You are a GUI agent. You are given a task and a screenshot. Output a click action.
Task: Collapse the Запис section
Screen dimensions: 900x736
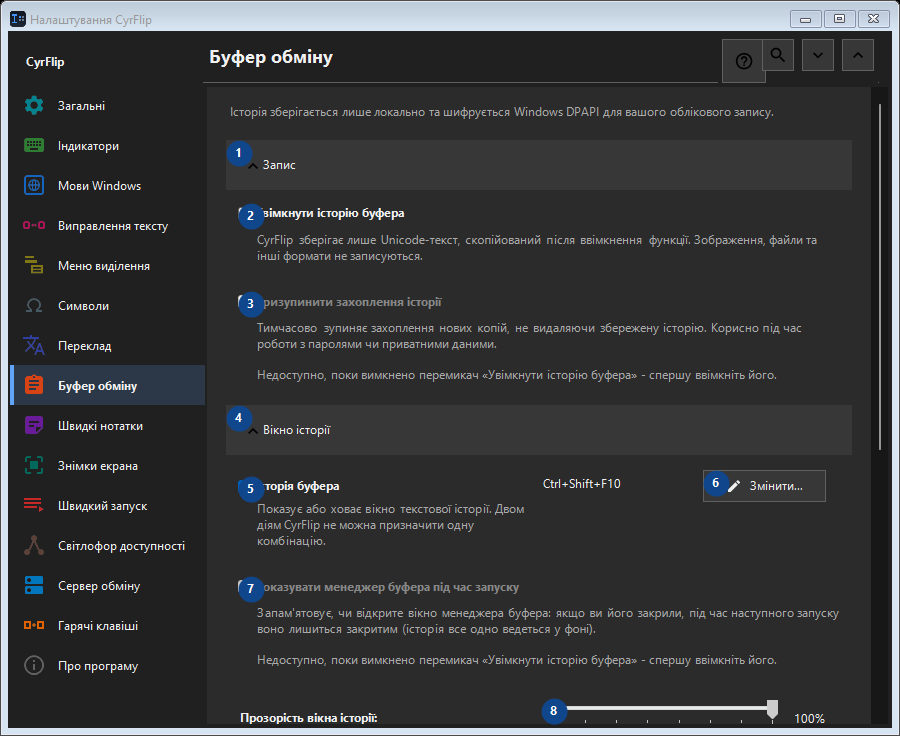538,165
